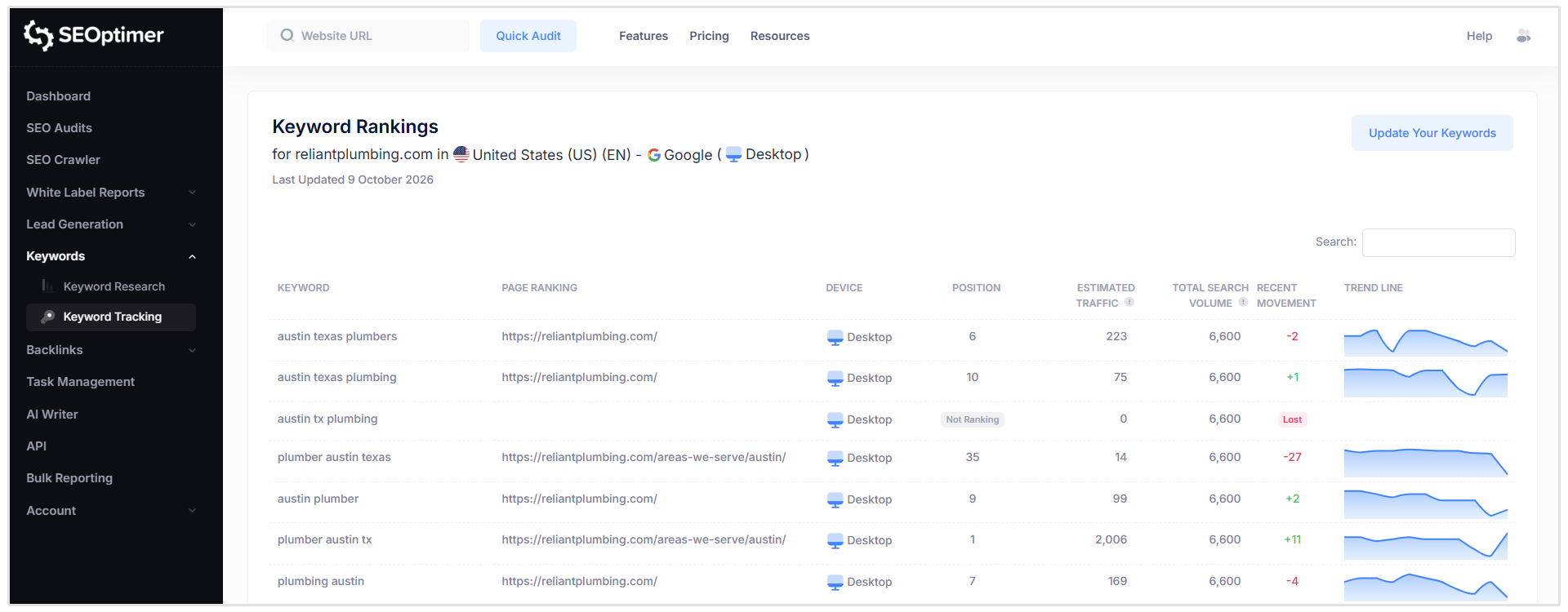Open the user account icon
Image resolution: width=1568 pixels, height=612 pixels.
1523,36
